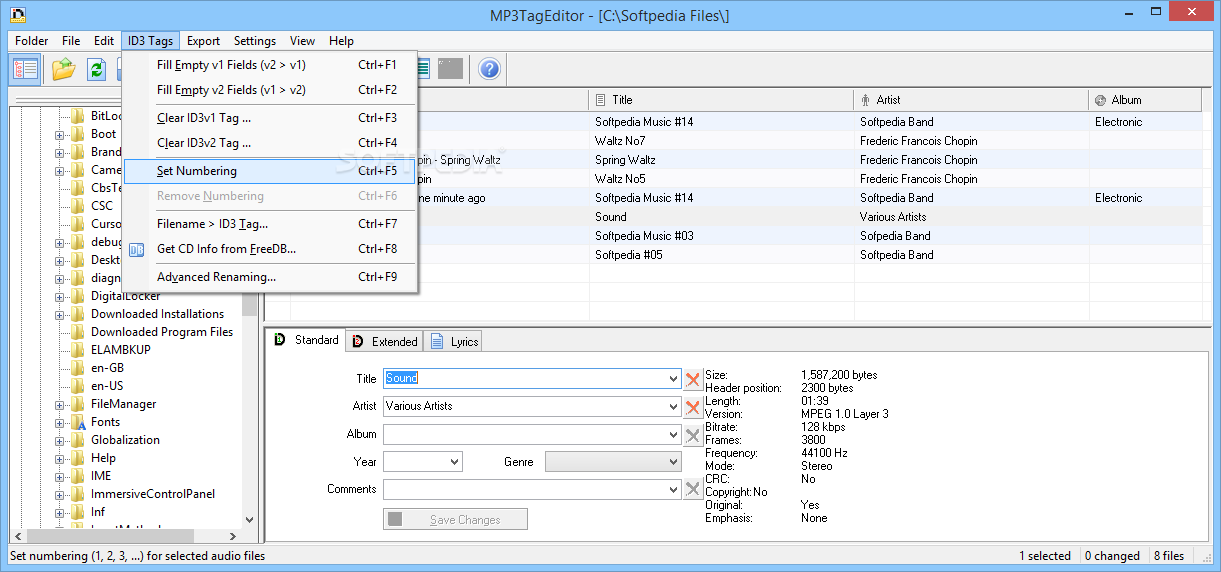Image resolution: width=1221 pixels, height=572 pixels.
Task: Choose Advanced Renaming menu entry
Action: click(x=269, y=277)
